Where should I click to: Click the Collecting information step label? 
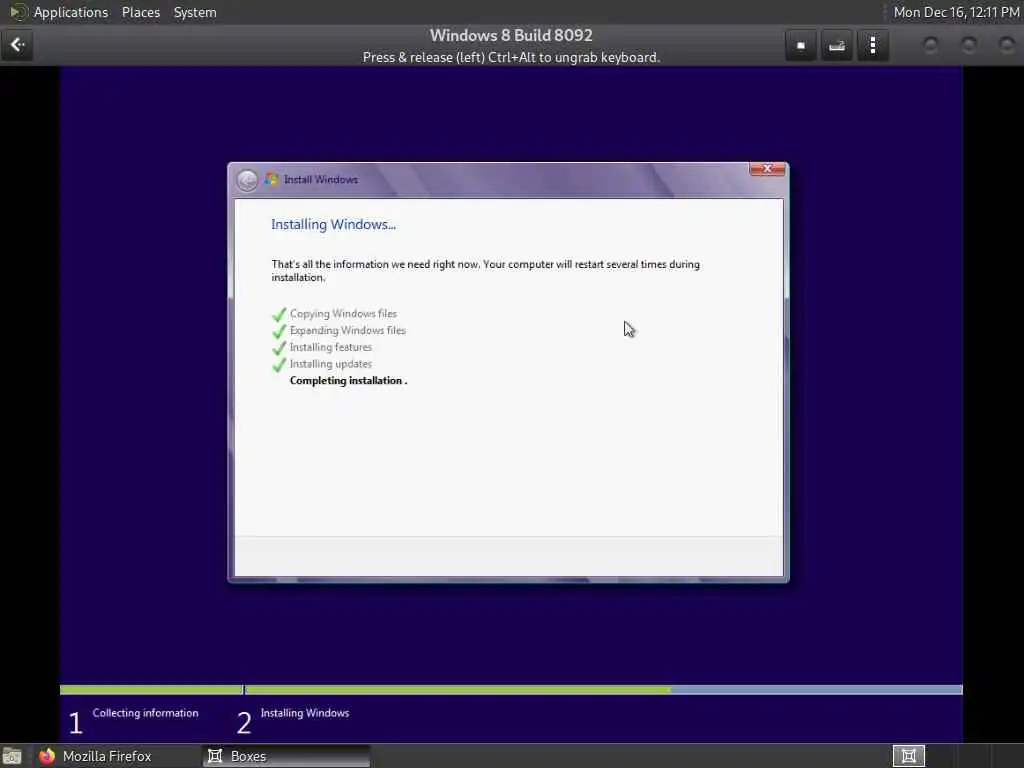coord(145,713)
